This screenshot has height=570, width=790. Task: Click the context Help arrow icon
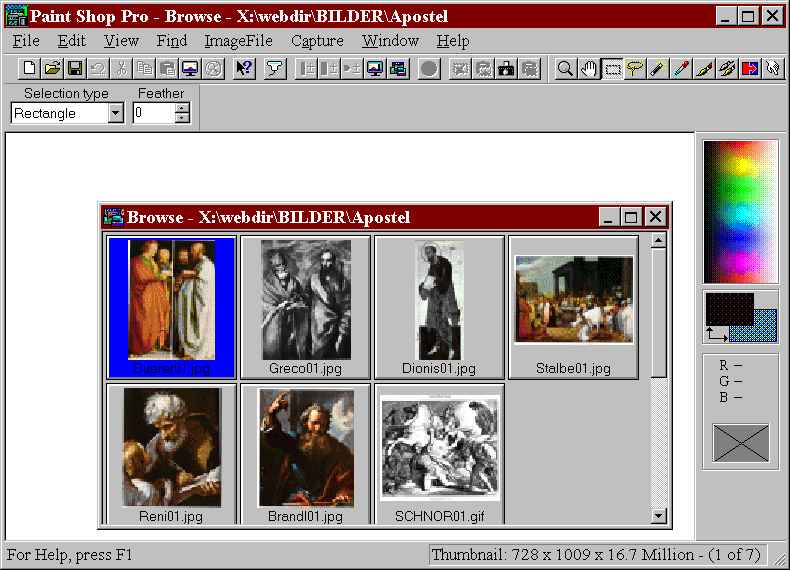(243, 69)
